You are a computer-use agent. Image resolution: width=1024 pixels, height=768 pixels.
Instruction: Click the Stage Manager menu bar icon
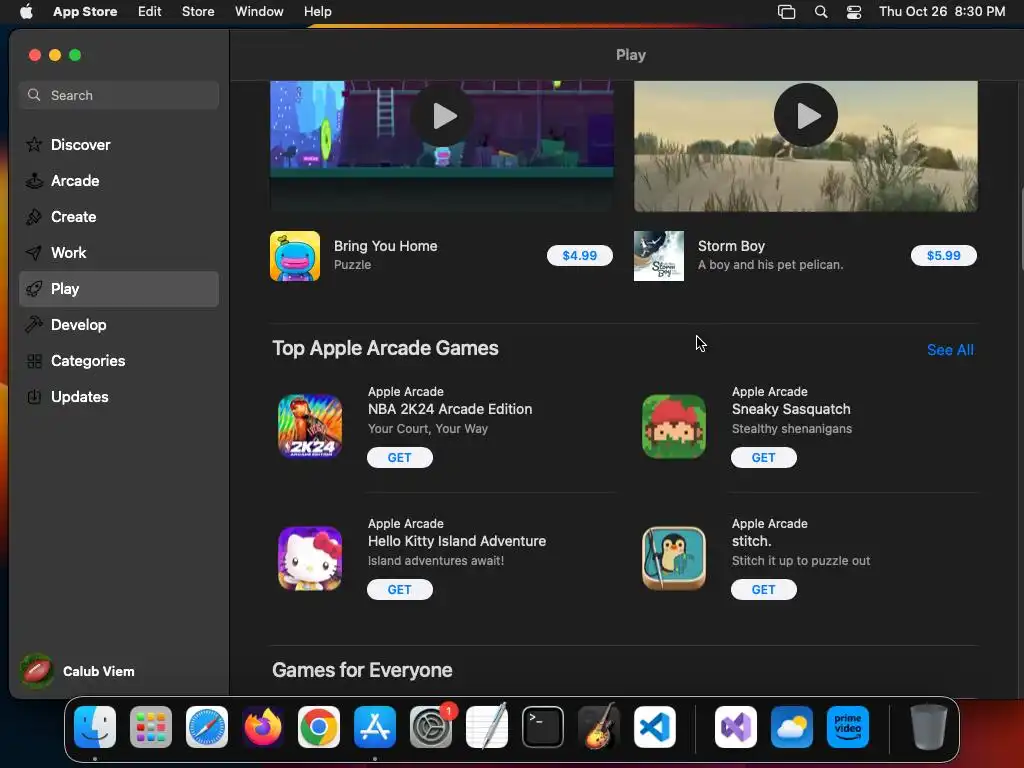[786, 12]
